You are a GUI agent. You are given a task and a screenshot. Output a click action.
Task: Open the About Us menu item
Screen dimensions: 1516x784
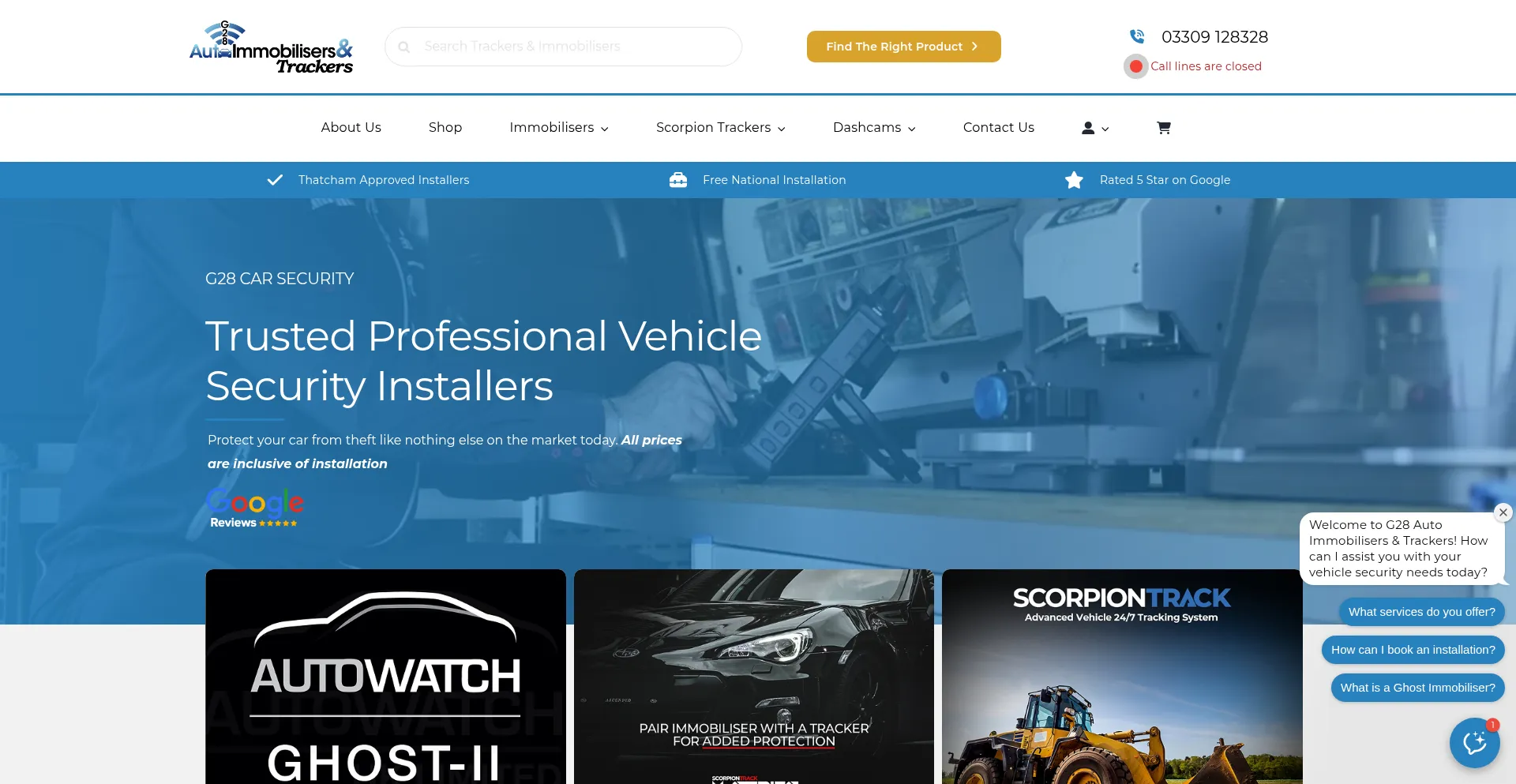click(351, 128)
